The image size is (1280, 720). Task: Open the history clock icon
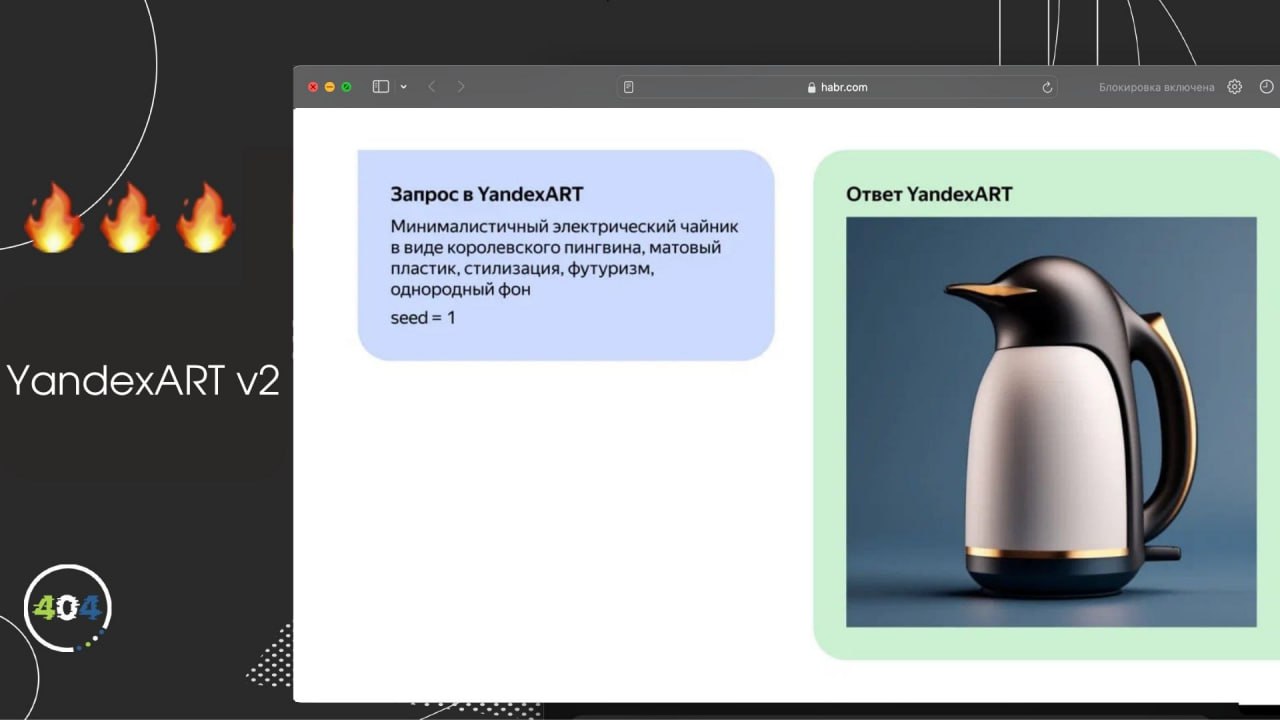click(x=1266, y=87)
